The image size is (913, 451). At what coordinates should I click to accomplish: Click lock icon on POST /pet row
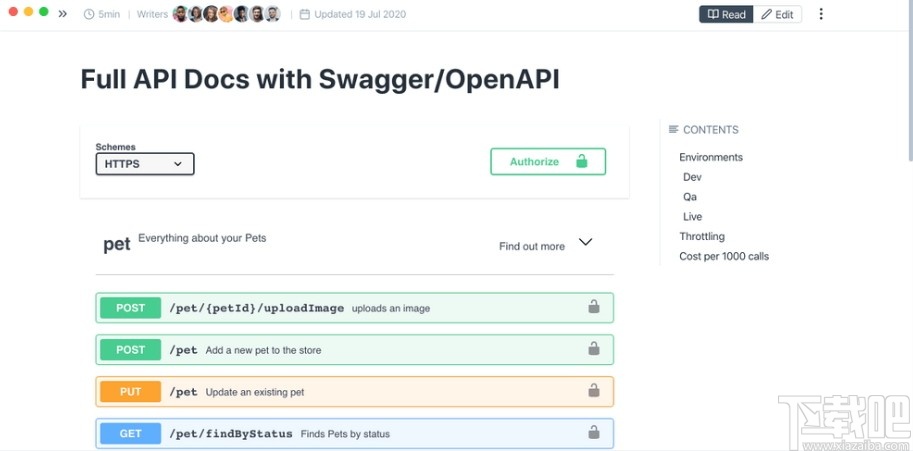(593, 349)
